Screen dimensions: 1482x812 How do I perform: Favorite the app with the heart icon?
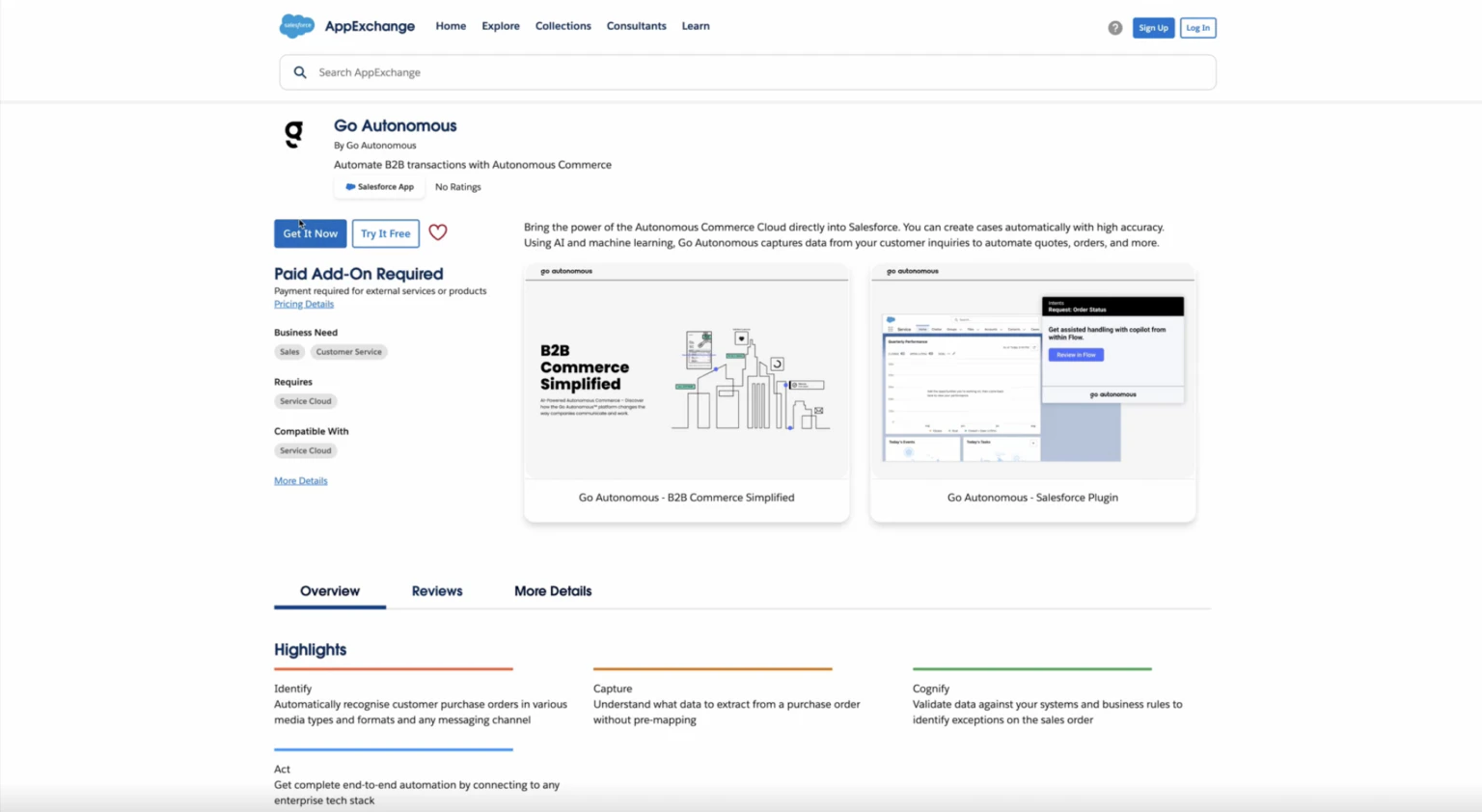click(438, 232)
